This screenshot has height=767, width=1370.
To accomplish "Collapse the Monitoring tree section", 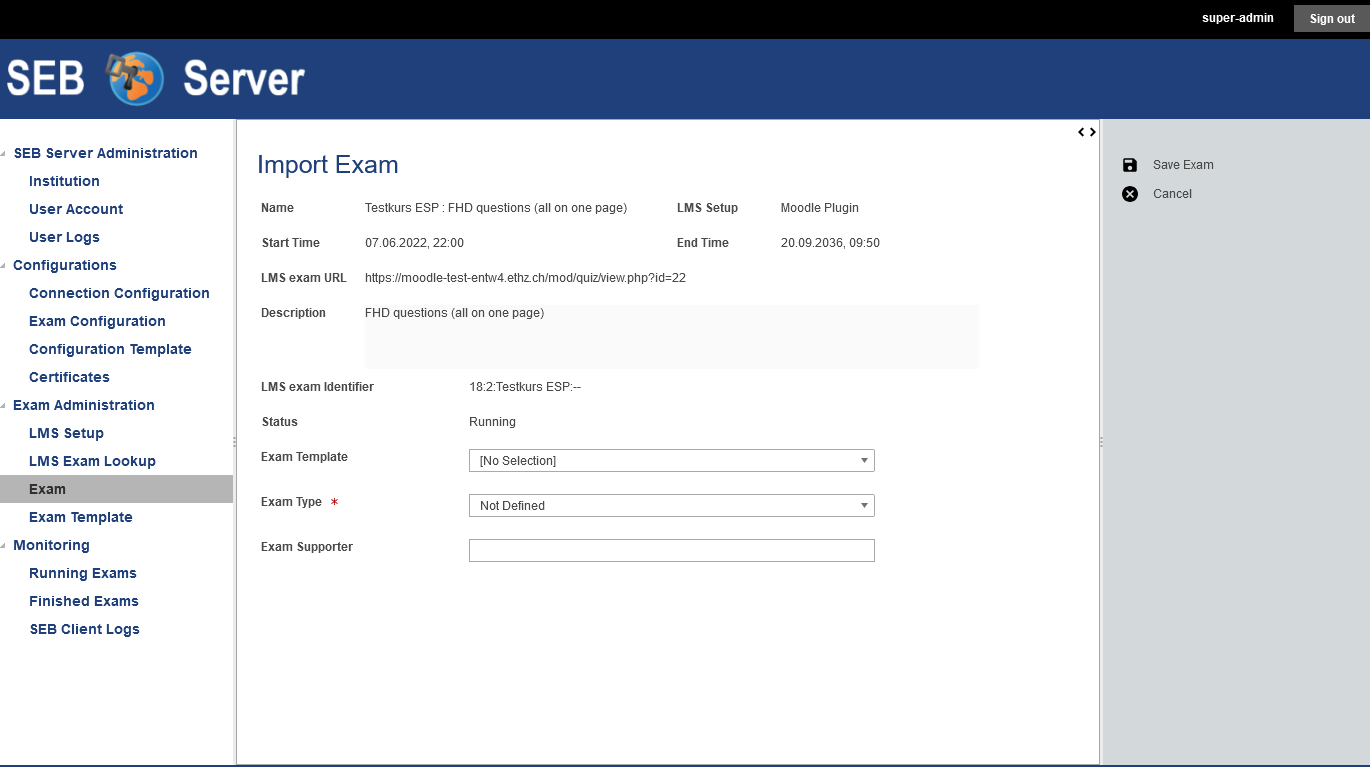I will (4, 546).
